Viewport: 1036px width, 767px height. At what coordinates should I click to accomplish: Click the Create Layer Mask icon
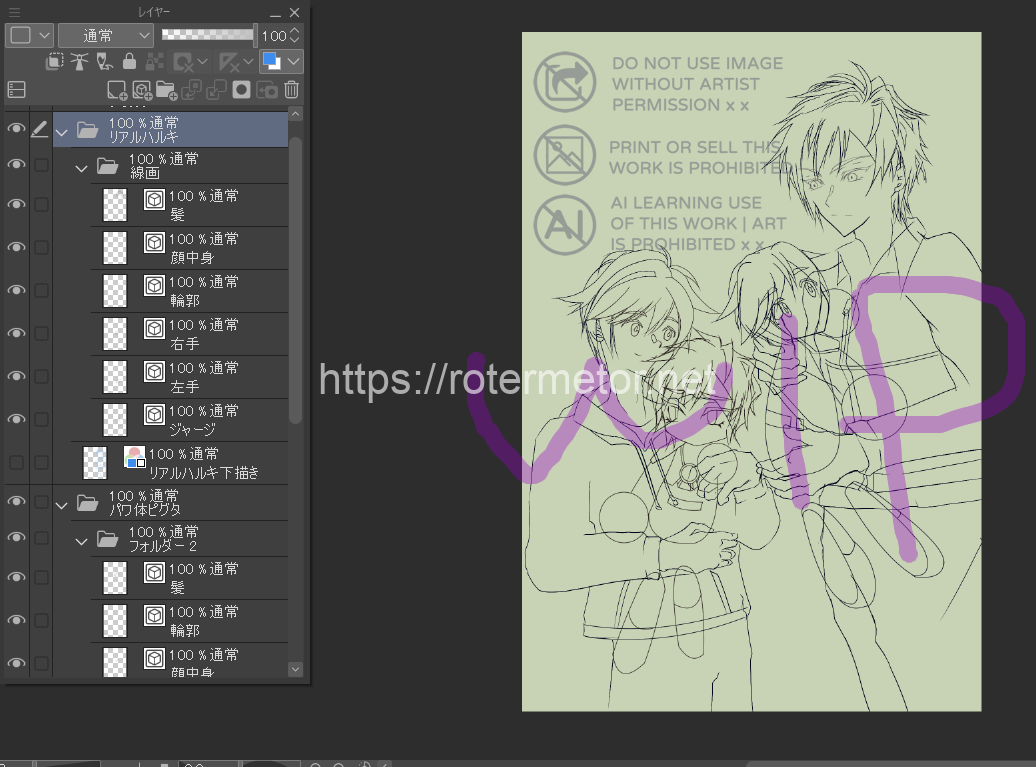click(x=241, y=90)
